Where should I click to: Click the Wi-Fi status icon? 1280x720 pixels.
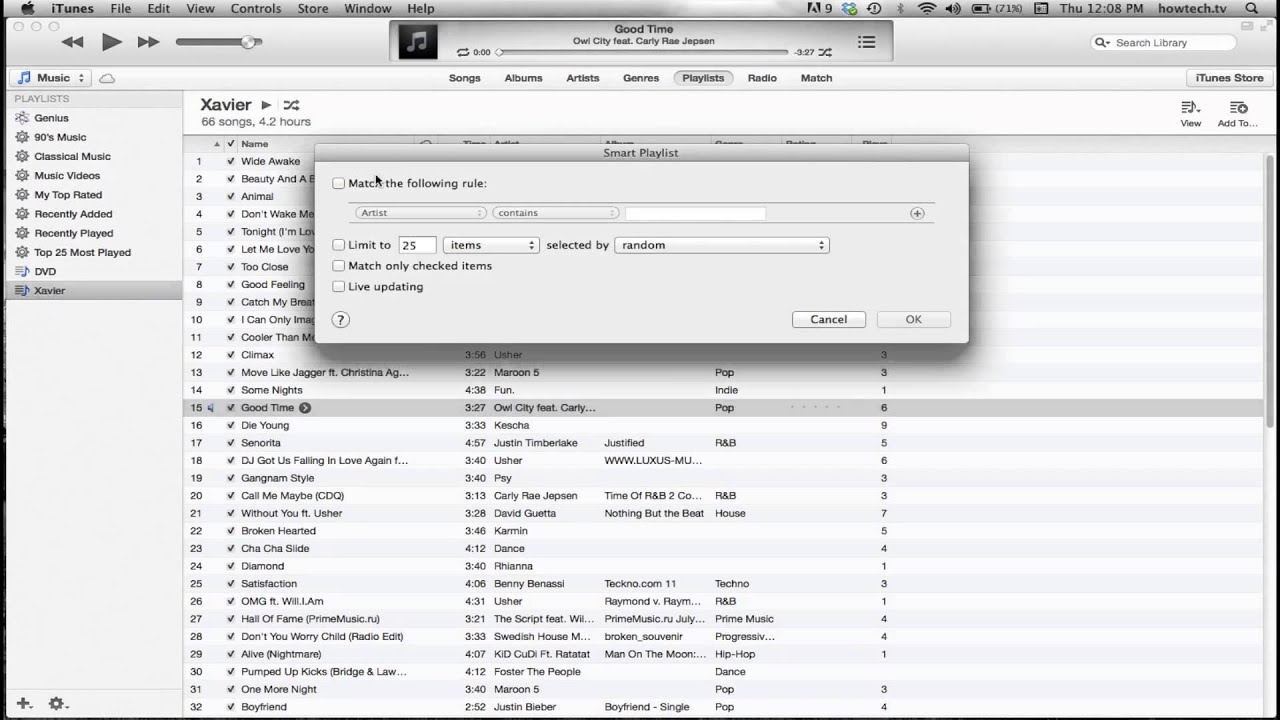927,9
